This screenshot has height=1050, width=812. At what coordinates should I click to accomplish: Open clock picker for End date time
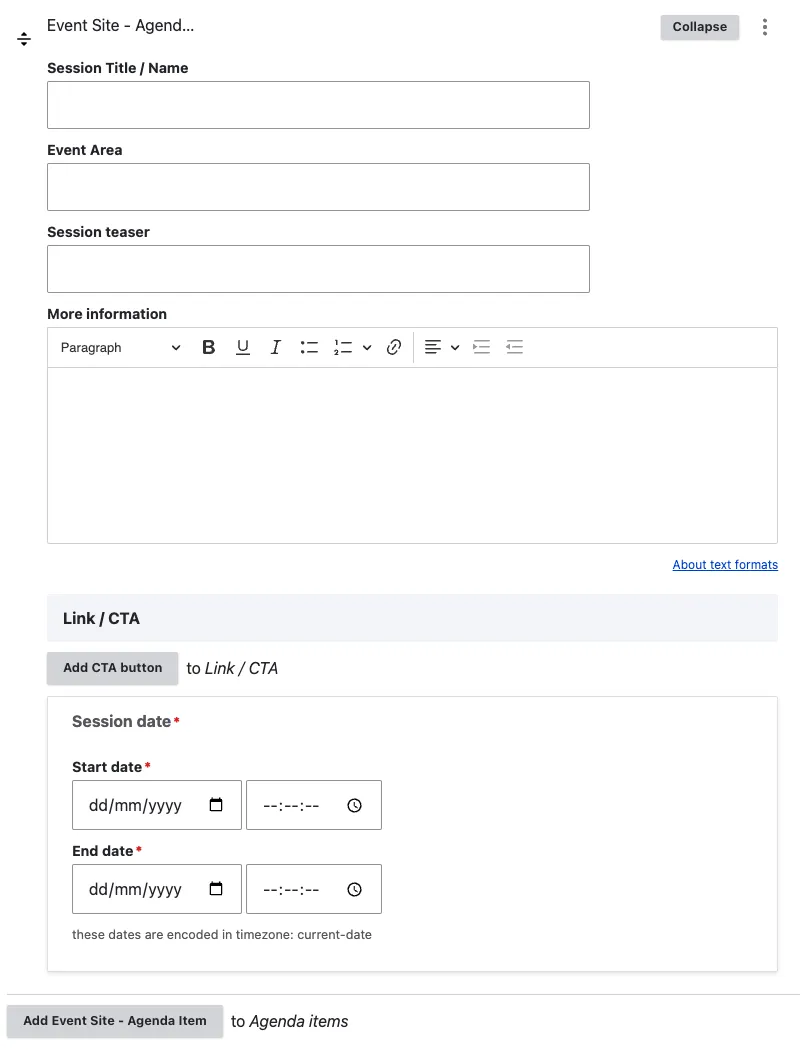pyautogui.click(x=354, y=889)
